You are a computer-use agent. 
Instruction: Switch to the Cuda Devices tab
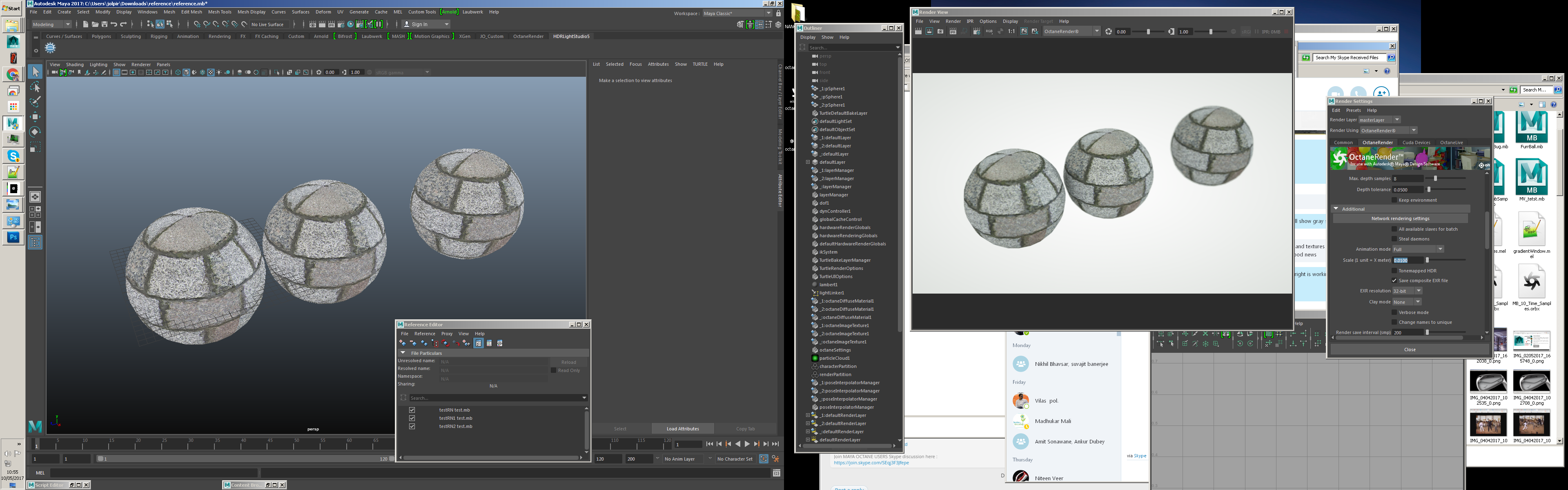pyautogui.click(x=1416, y=143)
